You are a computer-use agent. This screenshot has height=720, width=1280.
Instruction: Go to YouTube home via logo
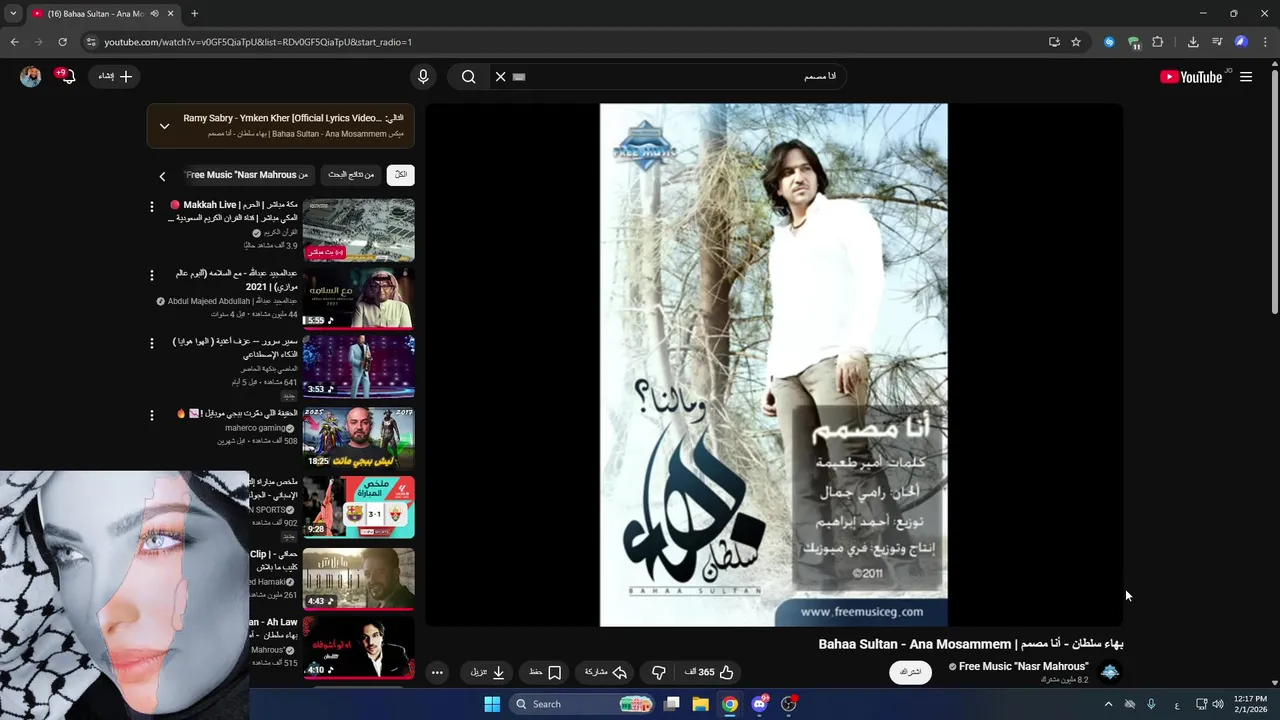click(x=1191, y=77)
